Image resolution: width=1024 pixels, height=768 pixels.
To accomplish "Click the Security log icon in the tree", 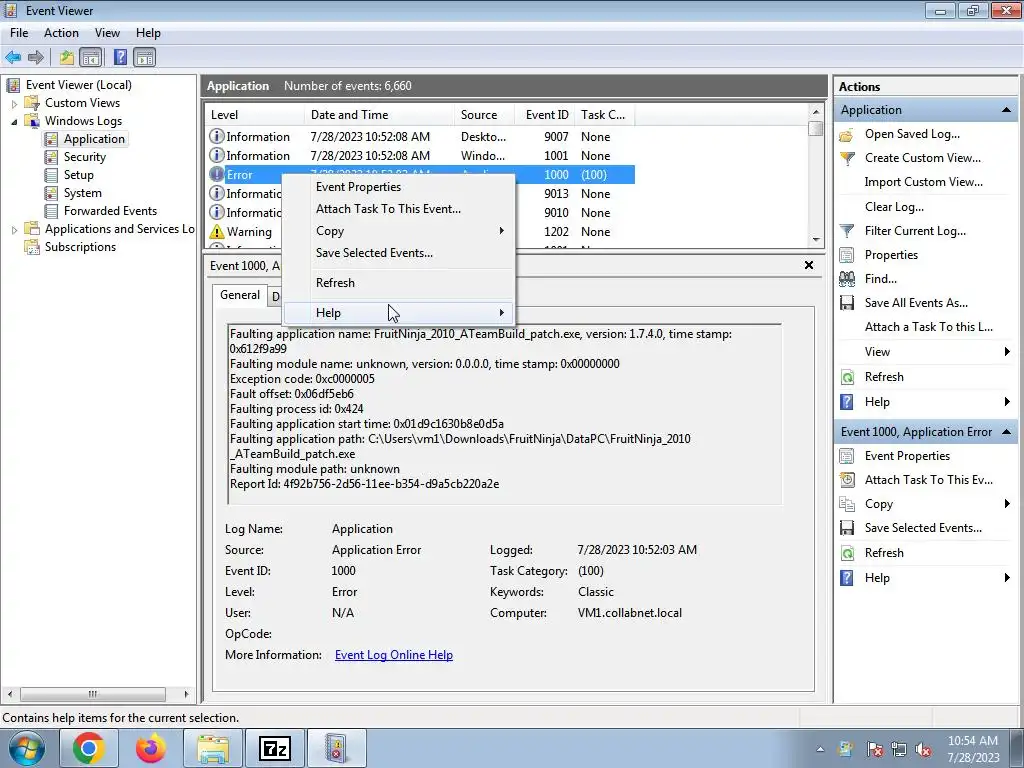I will coord(51,157).
